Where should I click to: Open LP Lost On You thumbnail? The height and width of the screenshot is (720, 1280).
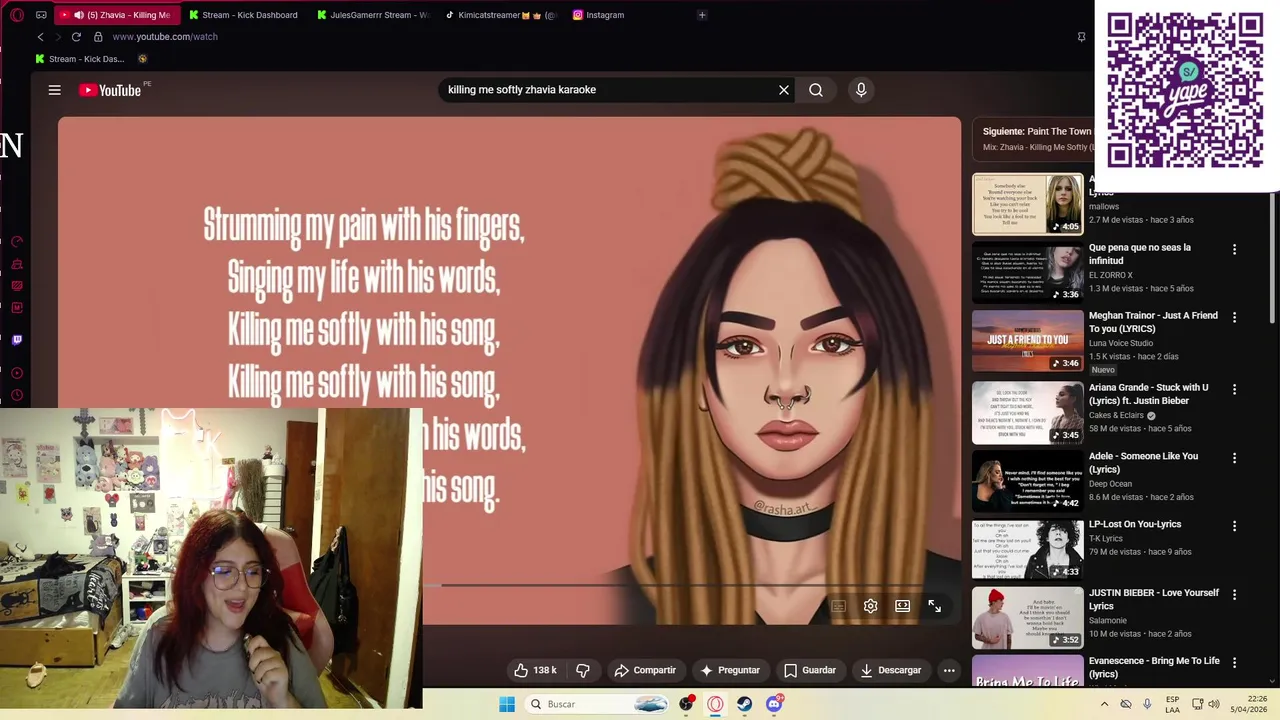(x=1028, y=549)
